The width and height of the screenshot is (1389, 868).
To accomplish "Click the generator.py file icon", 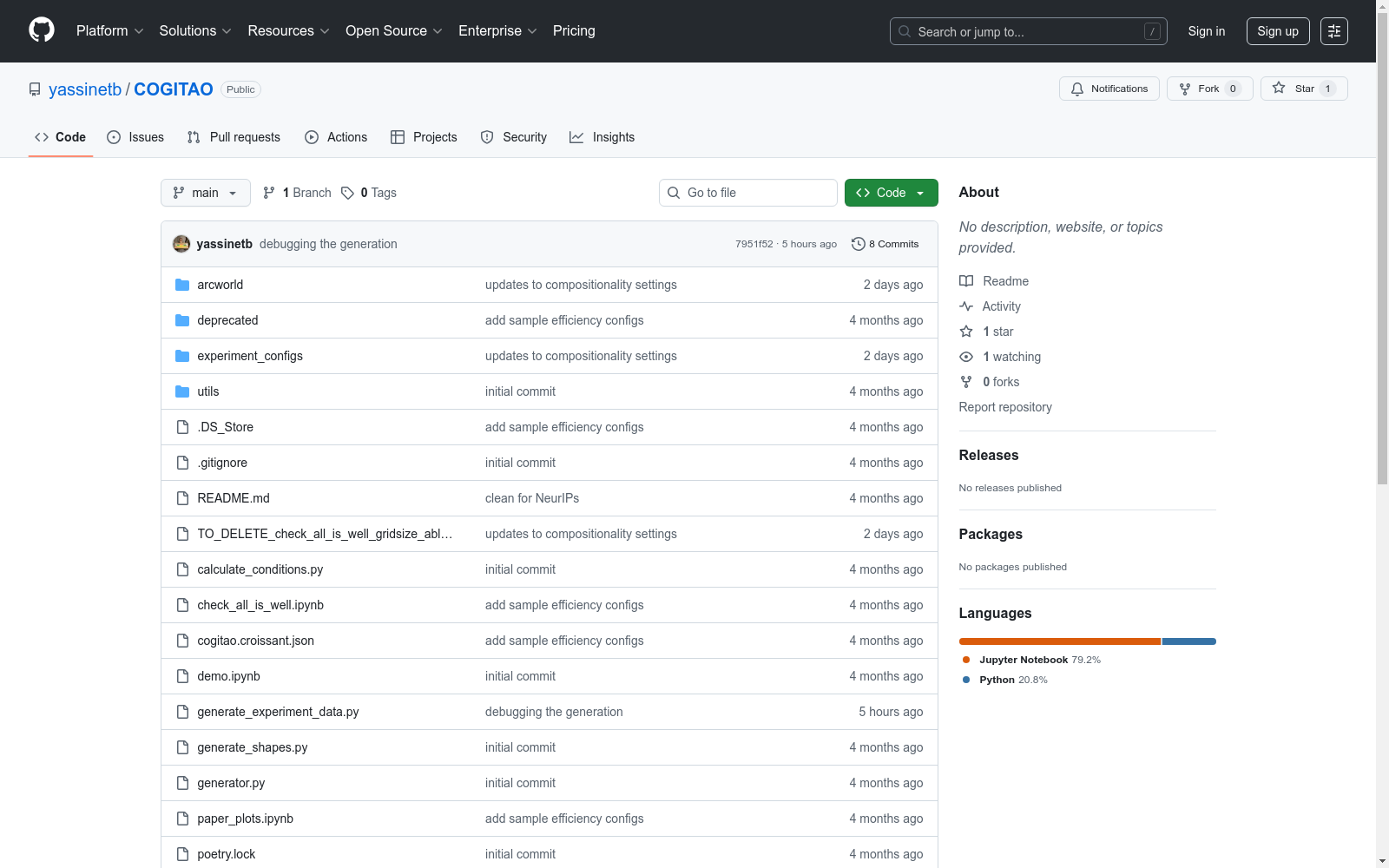I will point(182,783).
